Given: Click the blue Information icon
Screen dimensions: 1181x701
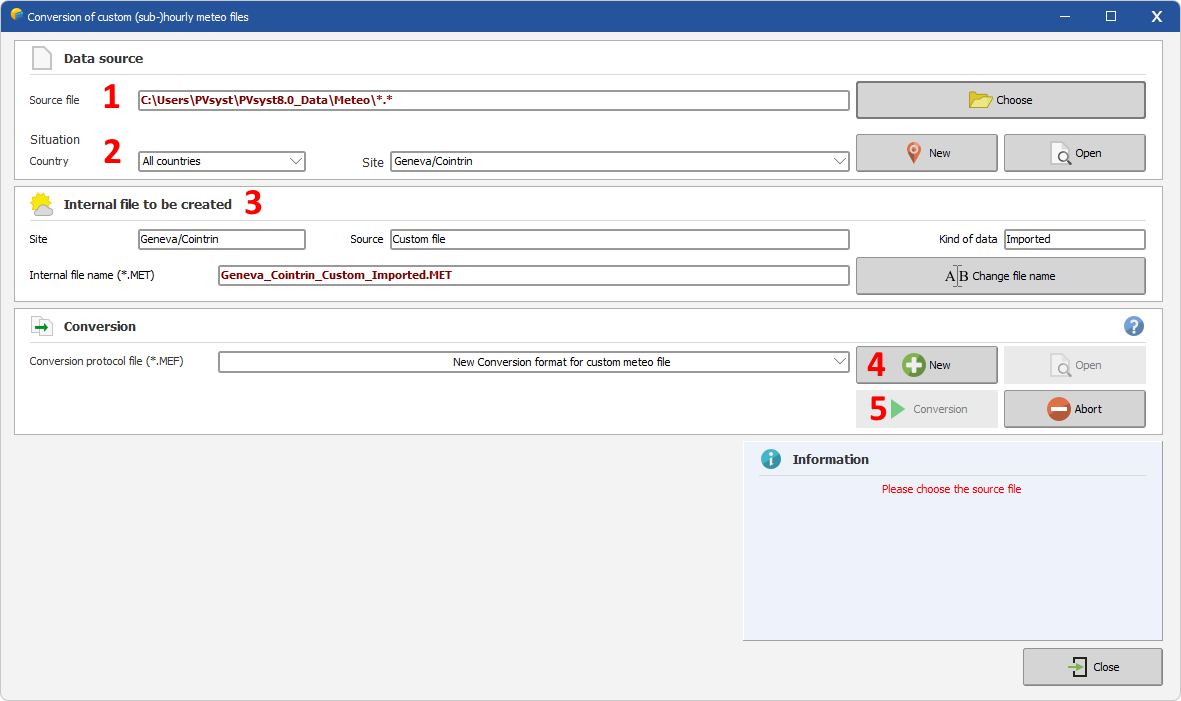Looking at the screenshot, I should tap(771, 459).
